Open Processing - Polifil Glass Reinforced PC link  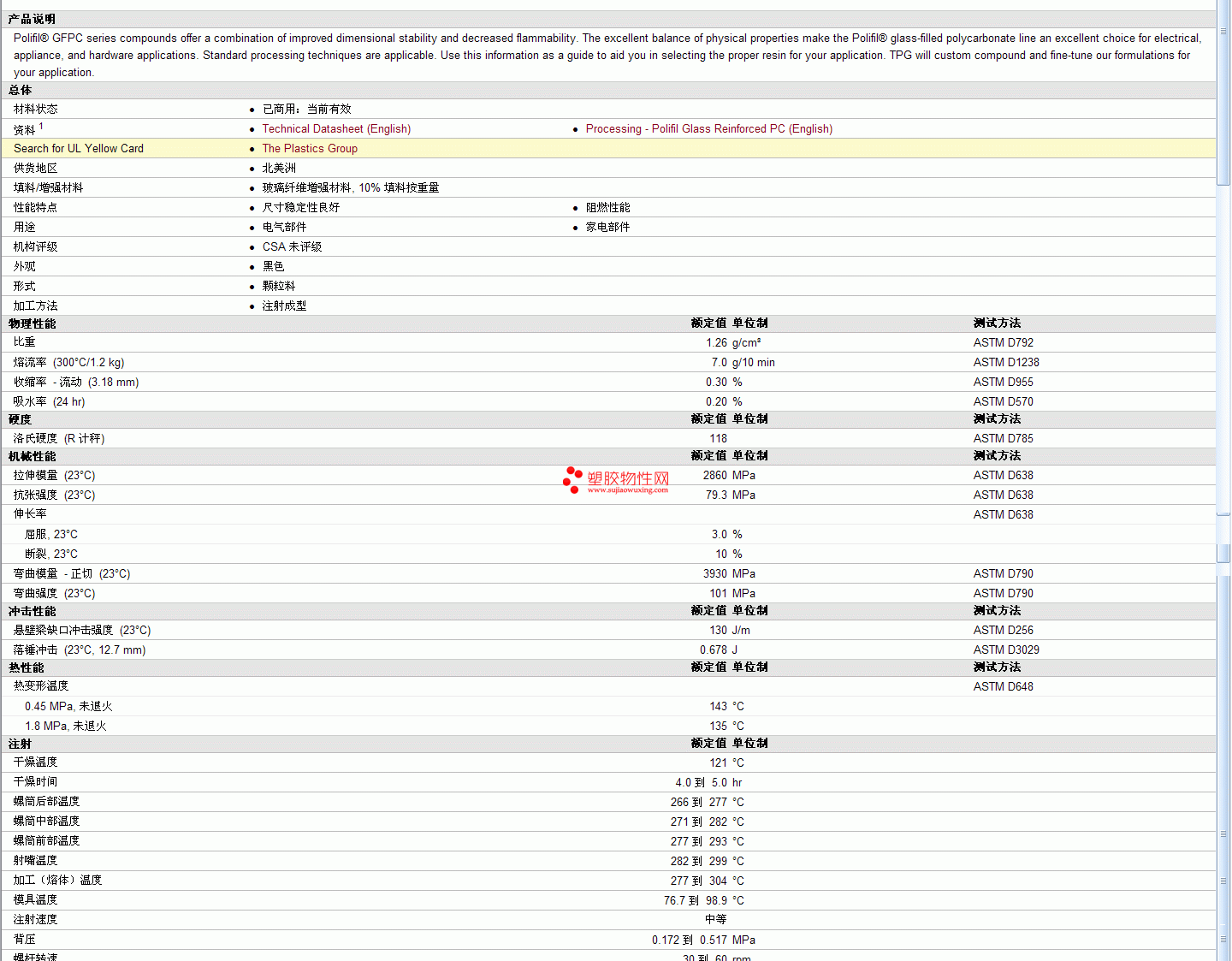[708, 128]
